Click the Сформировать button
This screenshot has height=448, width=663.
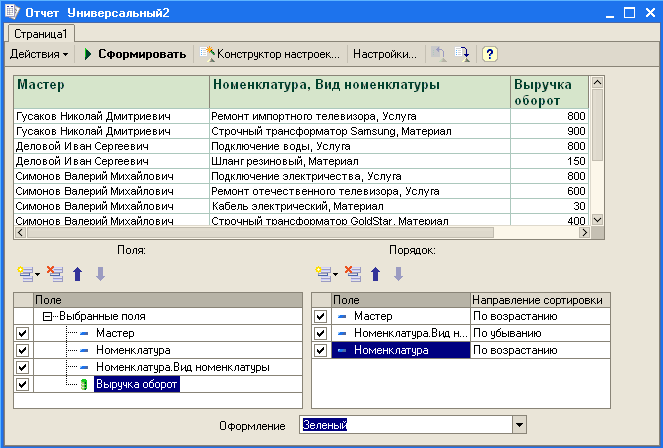point(134,54)
